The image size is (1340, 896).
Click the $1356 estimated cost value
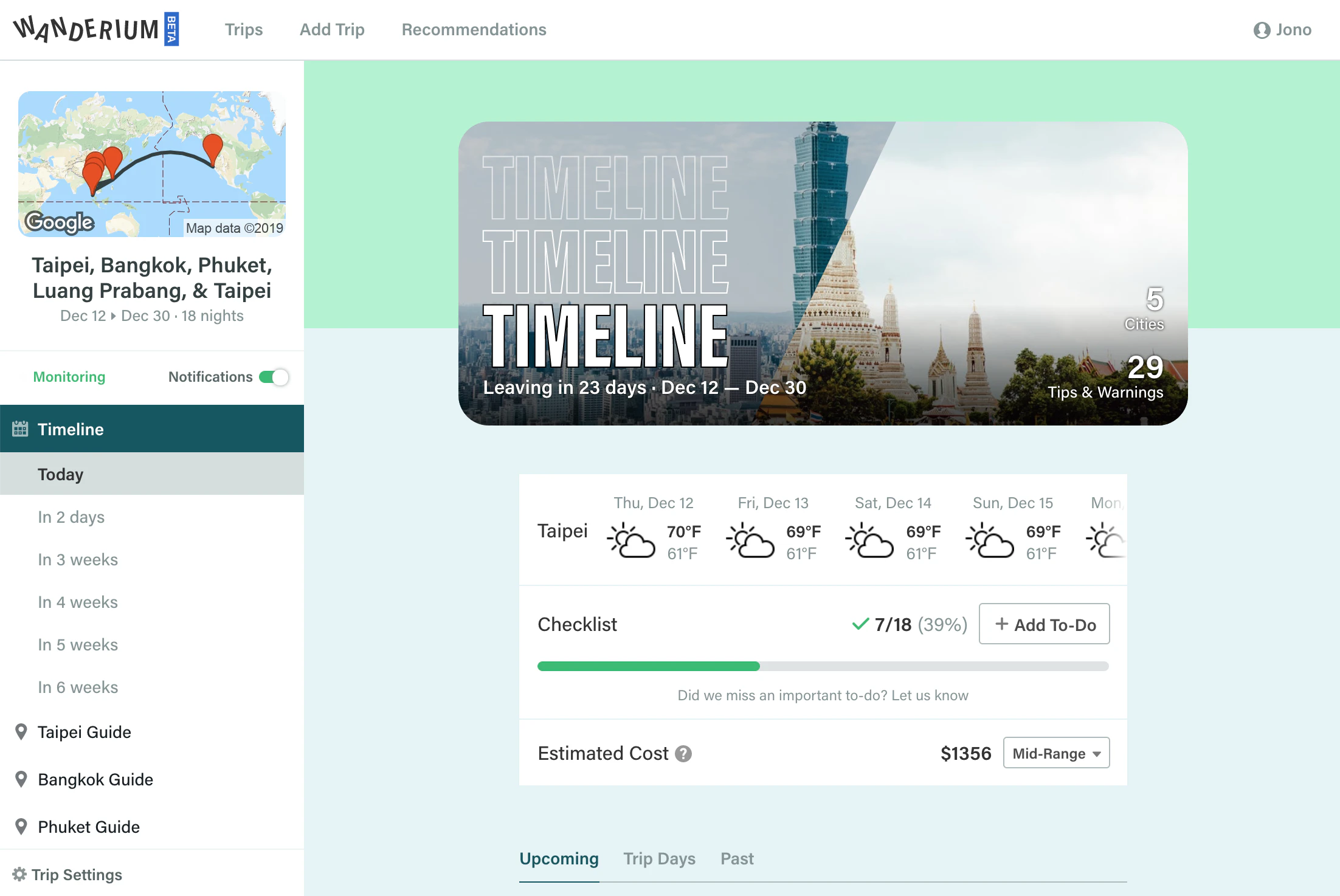pyautogui.click(x=966, y=754)
